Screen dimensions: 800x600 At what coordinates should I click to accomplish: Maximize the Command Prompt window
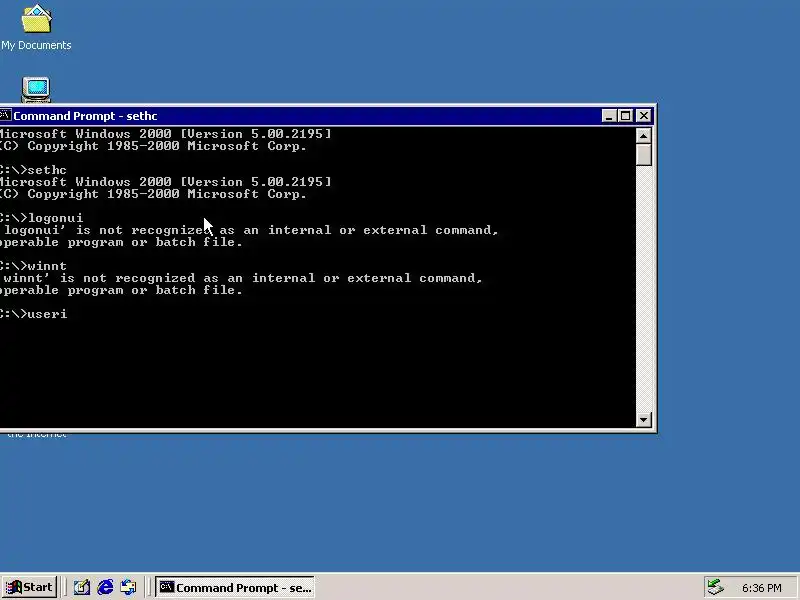point(626,116)
